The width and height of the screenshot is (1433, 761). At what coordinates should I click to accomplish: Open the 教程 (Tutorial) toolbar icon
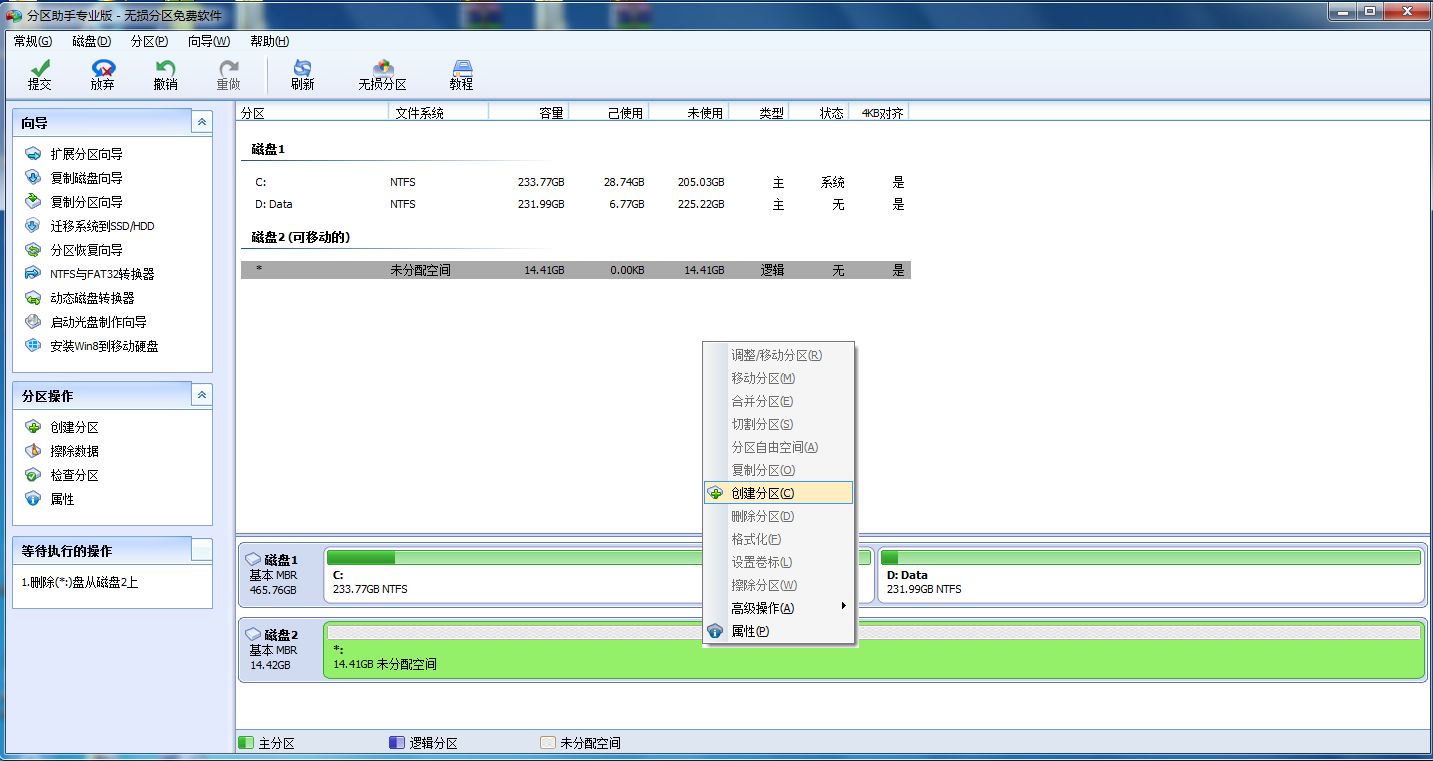(461, 75)
